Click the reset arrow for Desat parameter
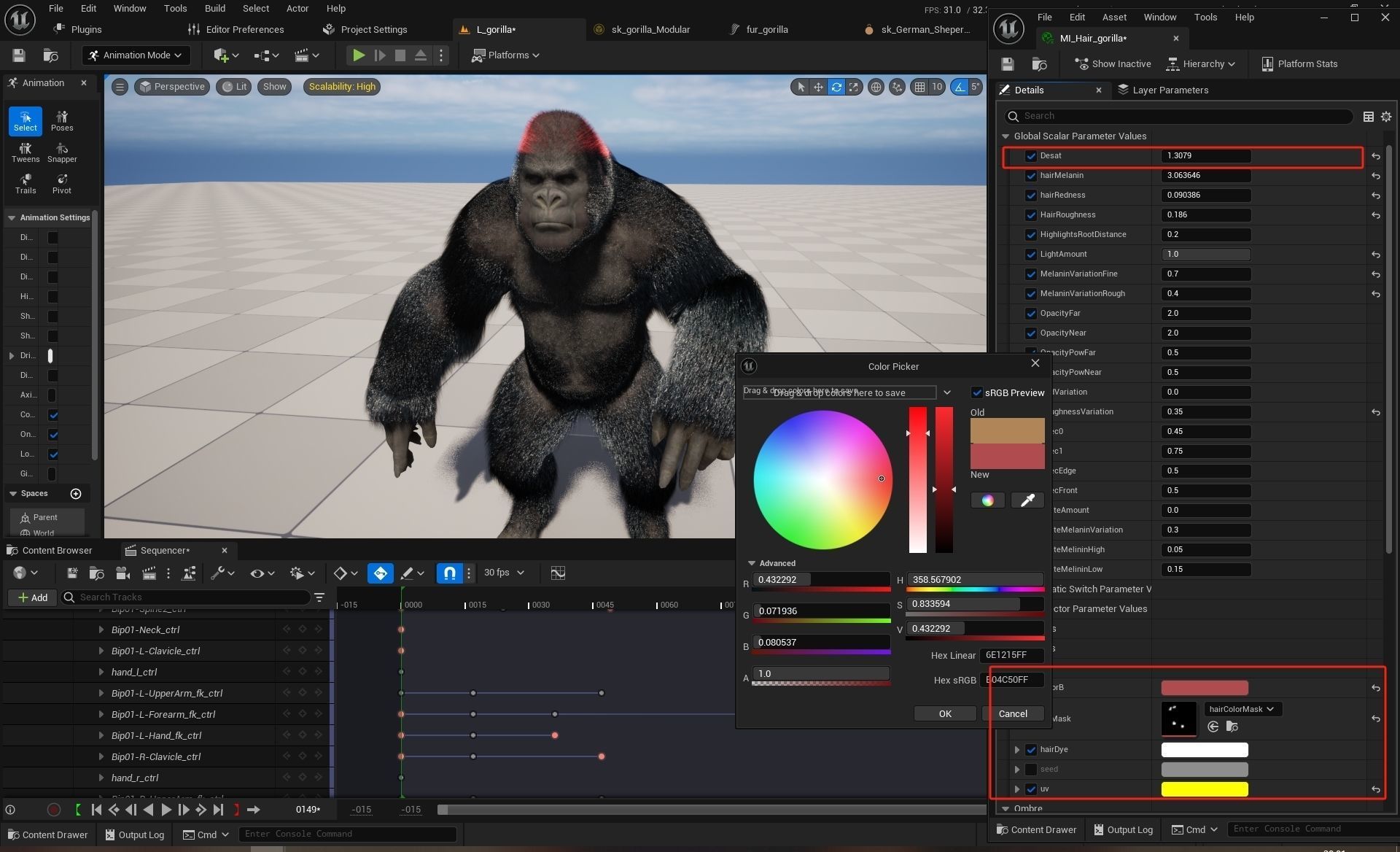Viewport: 1400px width, 852px height. [1375, 156]
